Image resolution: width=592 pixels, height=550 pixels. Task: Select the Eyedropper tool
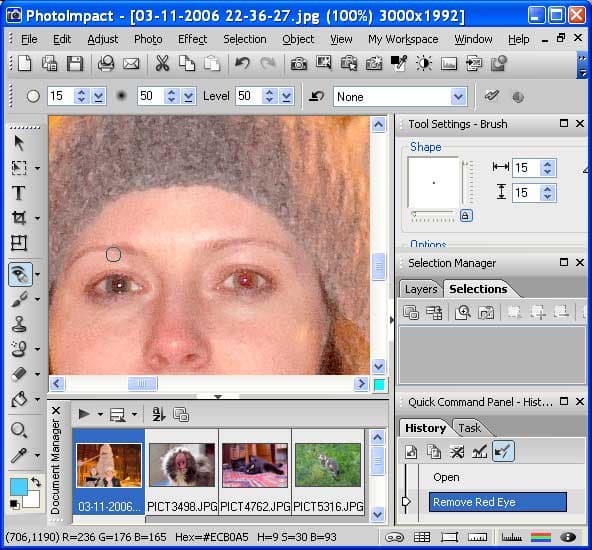click(x=18, y=455)
